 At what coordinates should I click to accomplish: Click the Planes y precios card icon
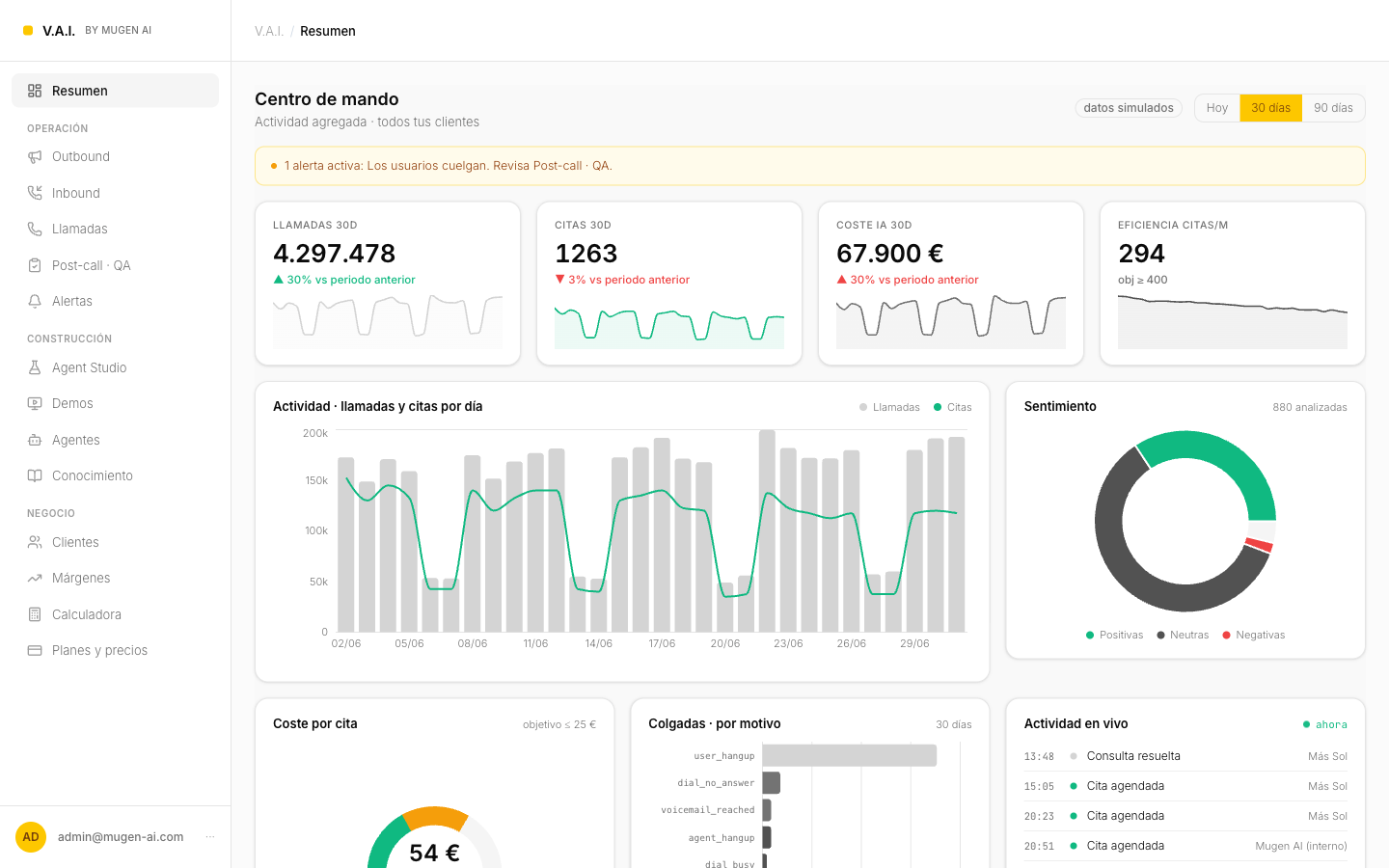click(x=35, y=650)
